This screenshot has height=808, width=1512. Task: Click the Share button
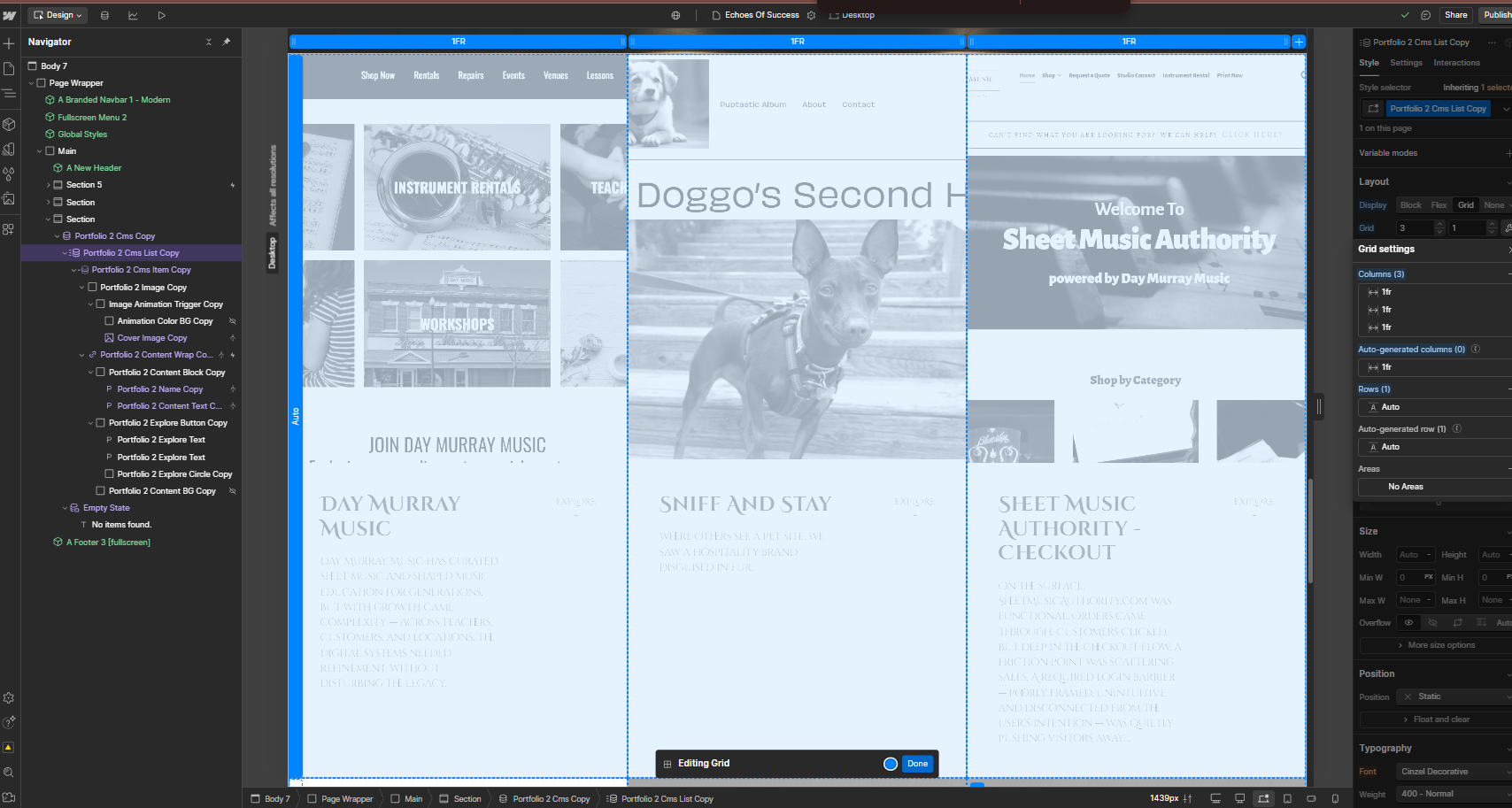(1455, 15)
